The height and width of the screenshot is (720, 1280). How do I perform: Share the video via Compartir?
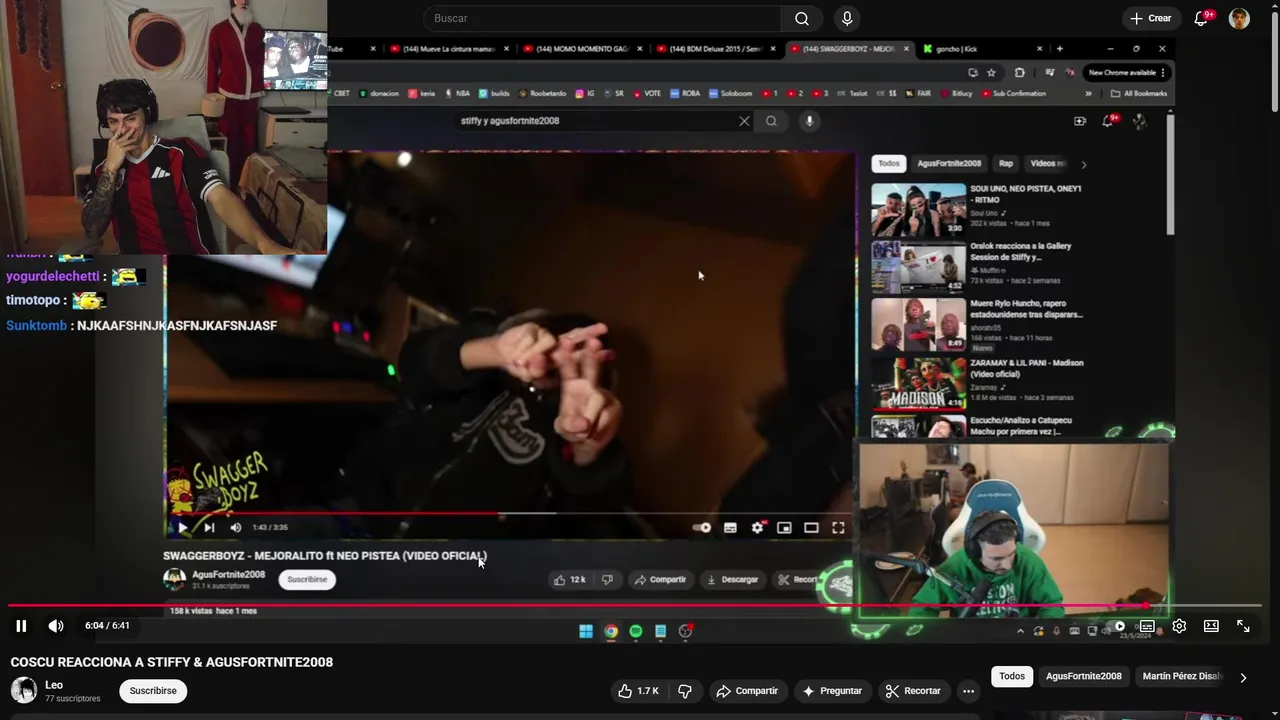click(747, 691)
